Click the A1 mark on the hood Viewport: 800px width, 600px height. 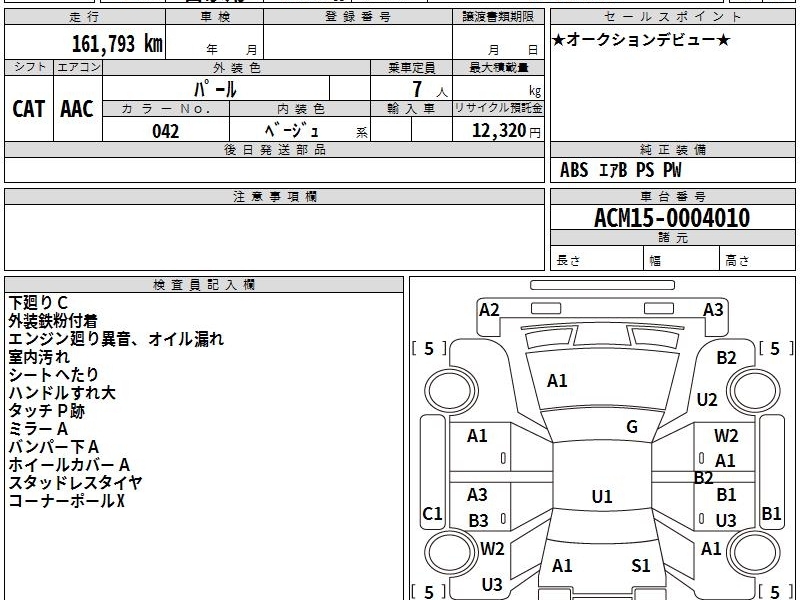click(x=557, y=381)
